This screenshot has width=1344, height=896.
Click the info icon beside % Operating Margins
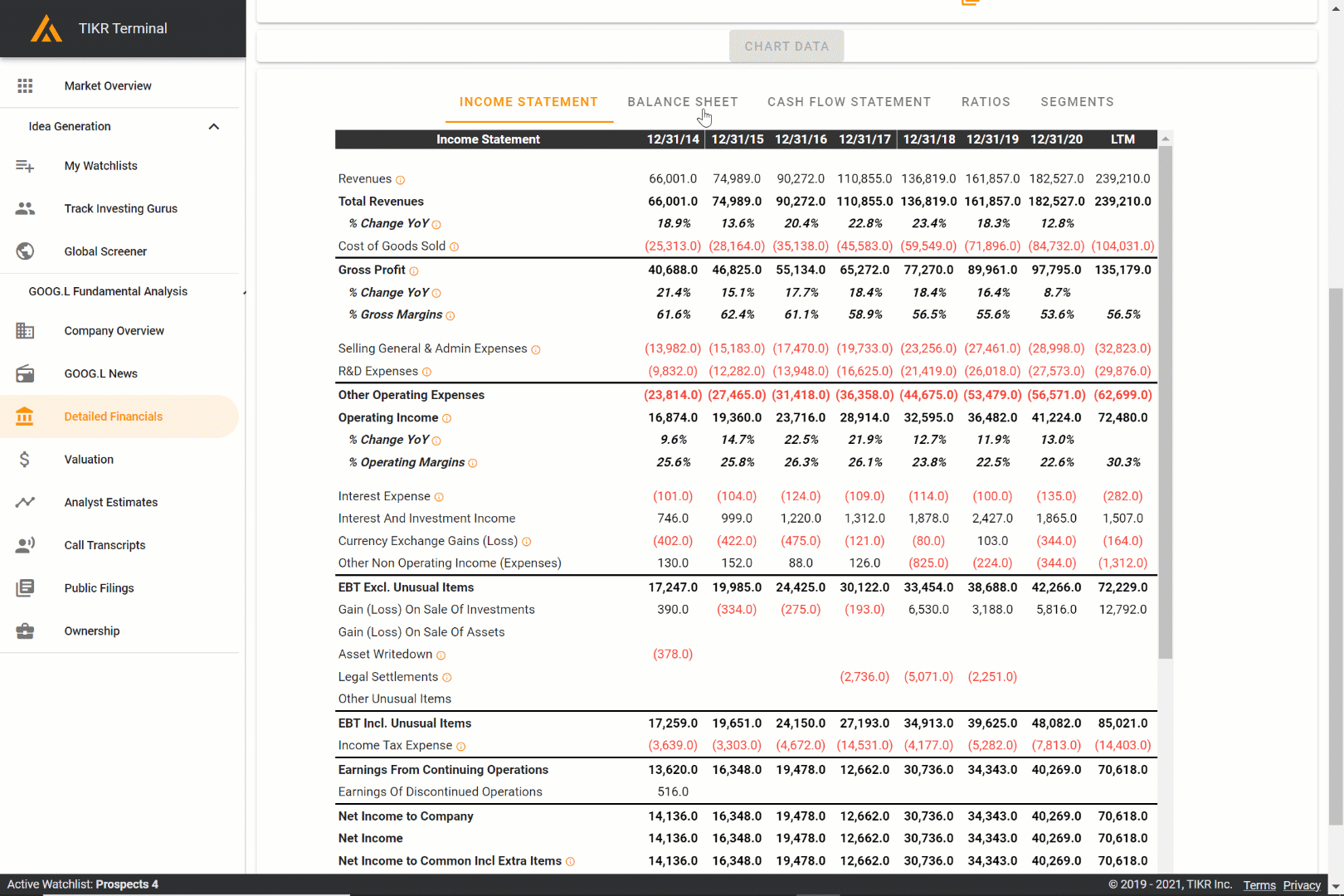(473, 464)
